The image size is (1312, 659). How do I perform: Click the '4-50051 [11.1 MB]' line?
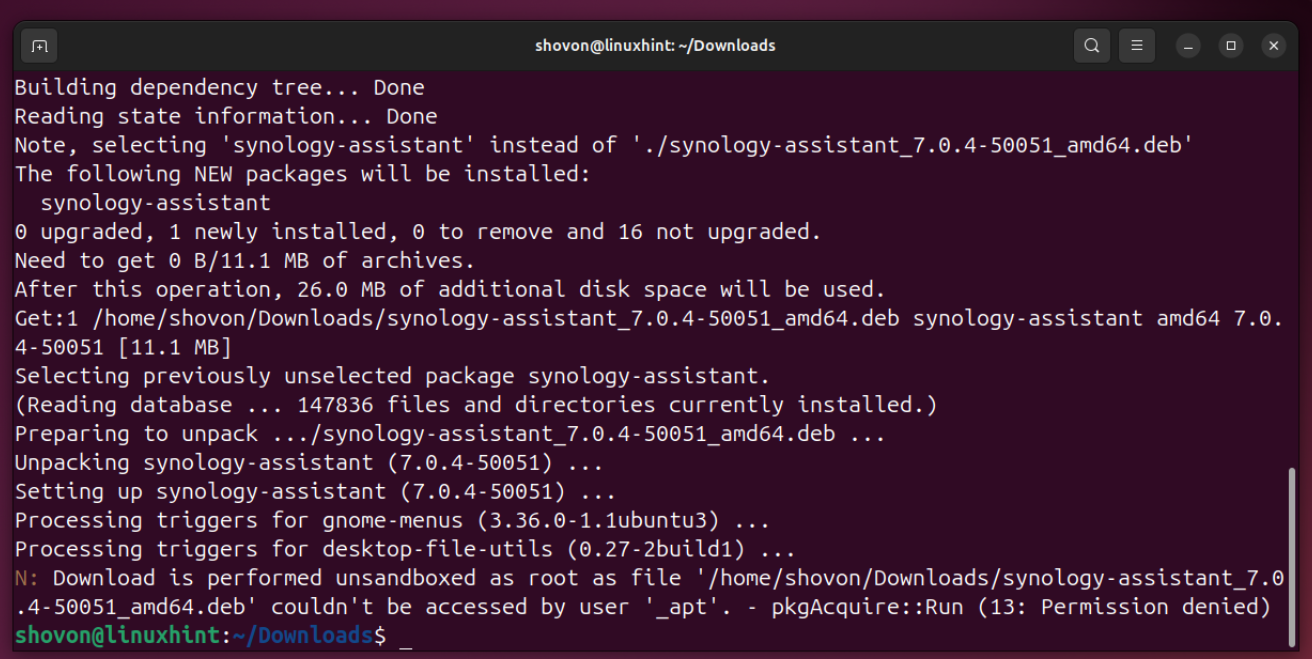[123, 348]
